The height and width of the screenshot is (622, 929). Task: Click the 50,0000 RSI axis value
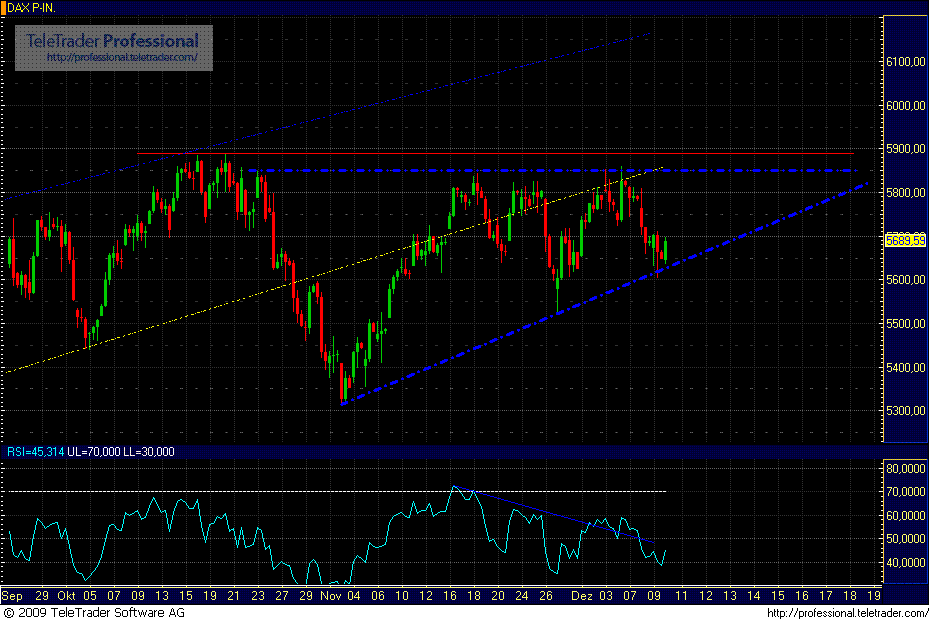click(906, 539)
